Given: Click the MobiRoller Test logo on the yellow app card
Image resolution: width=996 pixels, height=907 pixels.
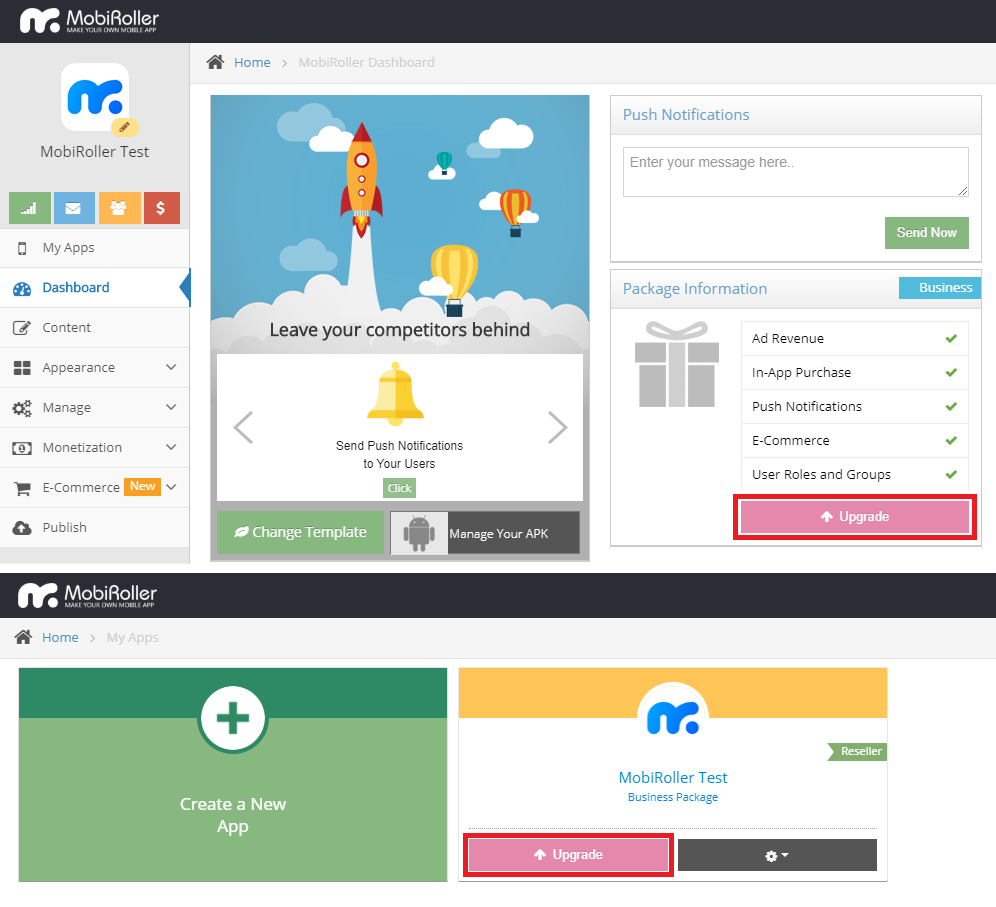Looking at the screenshot, I should click(673, 717).
